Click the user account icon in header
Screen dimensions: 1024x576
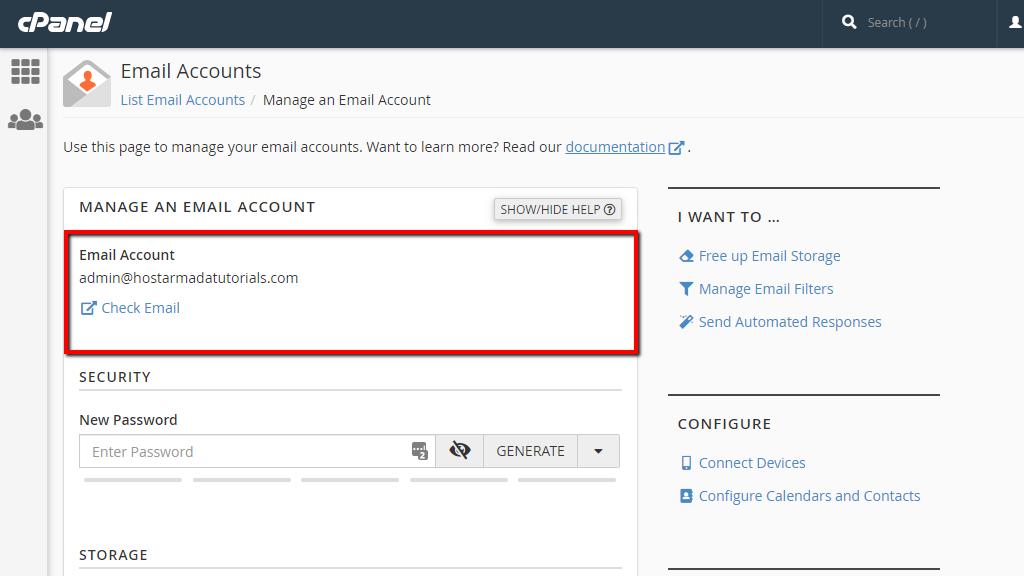coord(1015,22)
